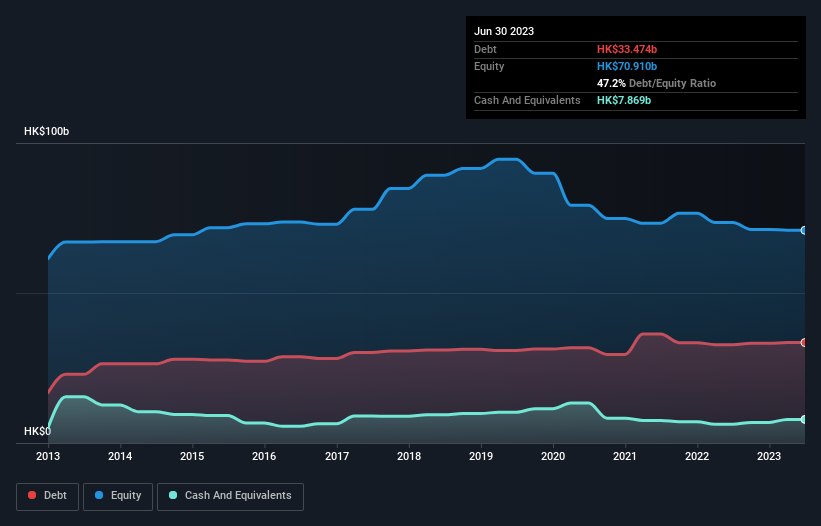This screenshot has height=526, width=821.
Task: Click the red Debt end-point marker
Action: 804,342
